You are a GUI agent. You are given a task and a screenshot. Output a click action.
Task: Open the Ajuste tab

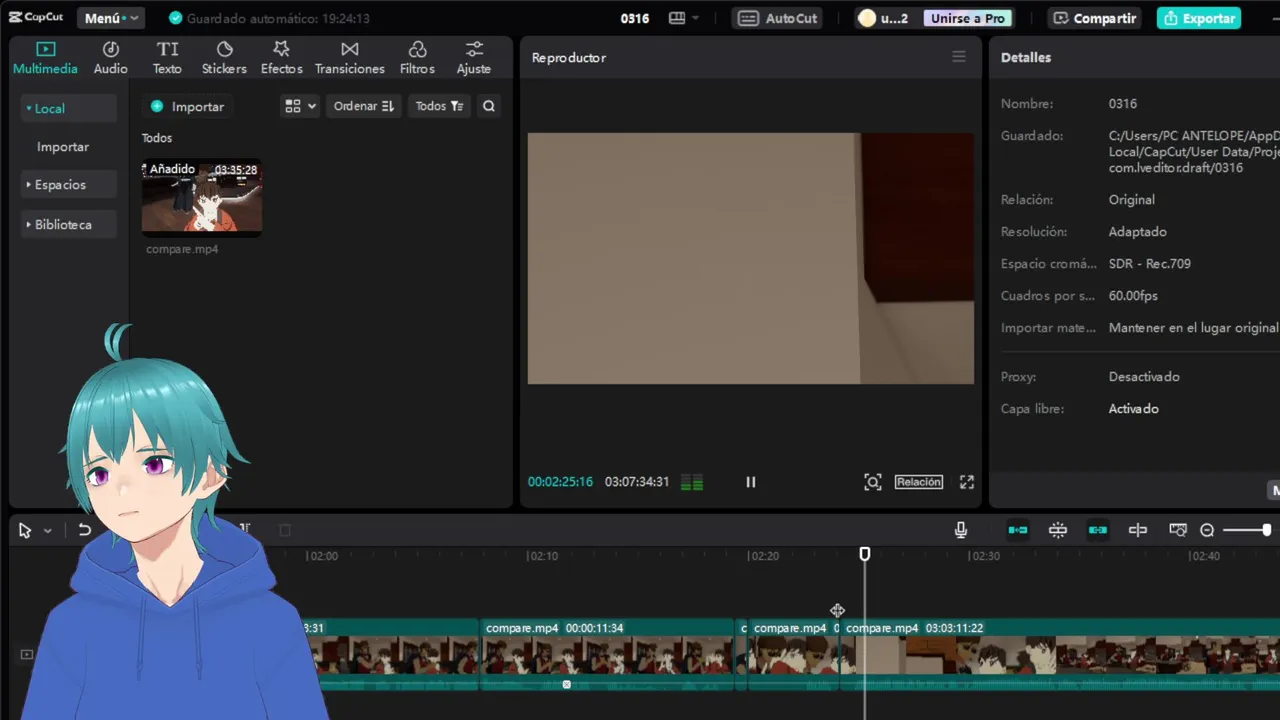(x=474, y=58)
